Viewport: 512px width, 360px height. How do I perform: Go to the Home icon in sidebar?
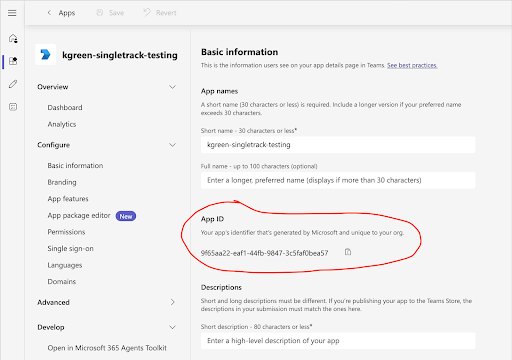coord(13,38)
